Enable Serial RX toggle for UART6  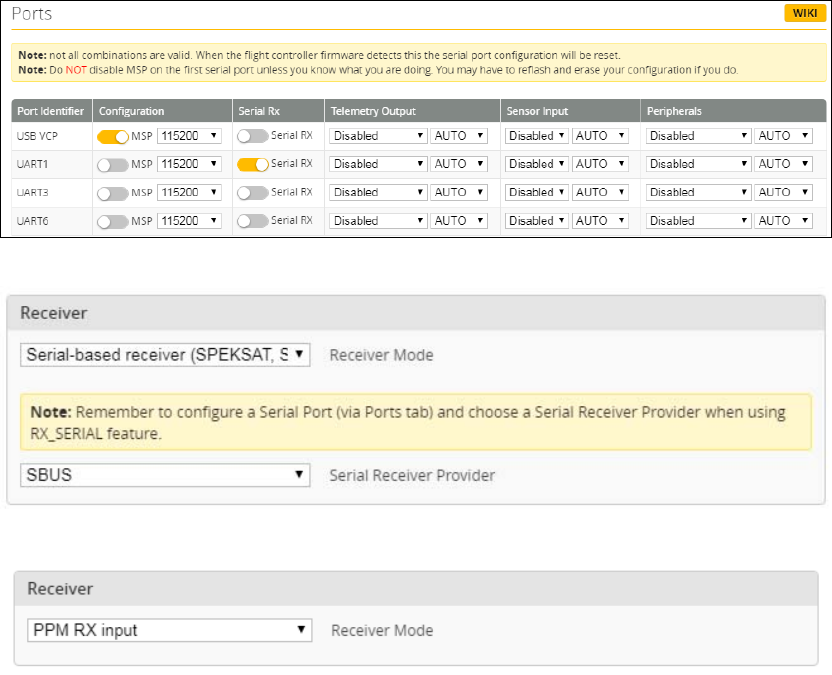[x=253, y=220]
